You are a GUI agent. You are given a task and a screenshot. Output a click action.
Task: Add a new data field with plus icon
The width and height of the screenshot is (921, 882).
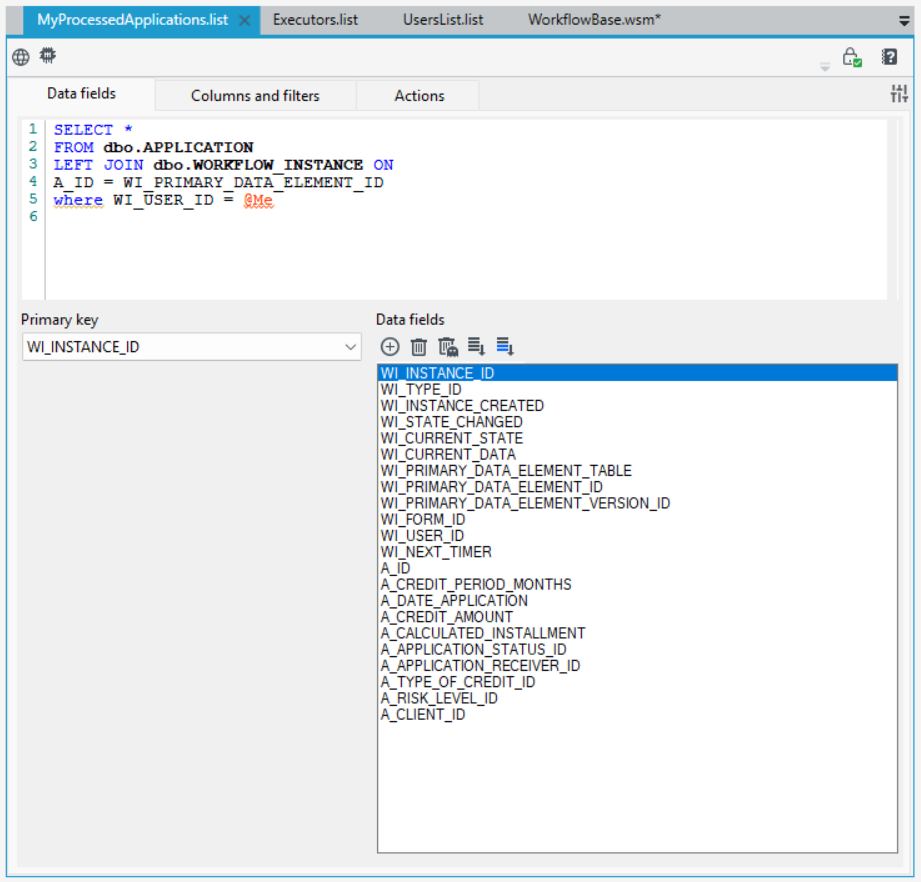[x=390, y=347]
